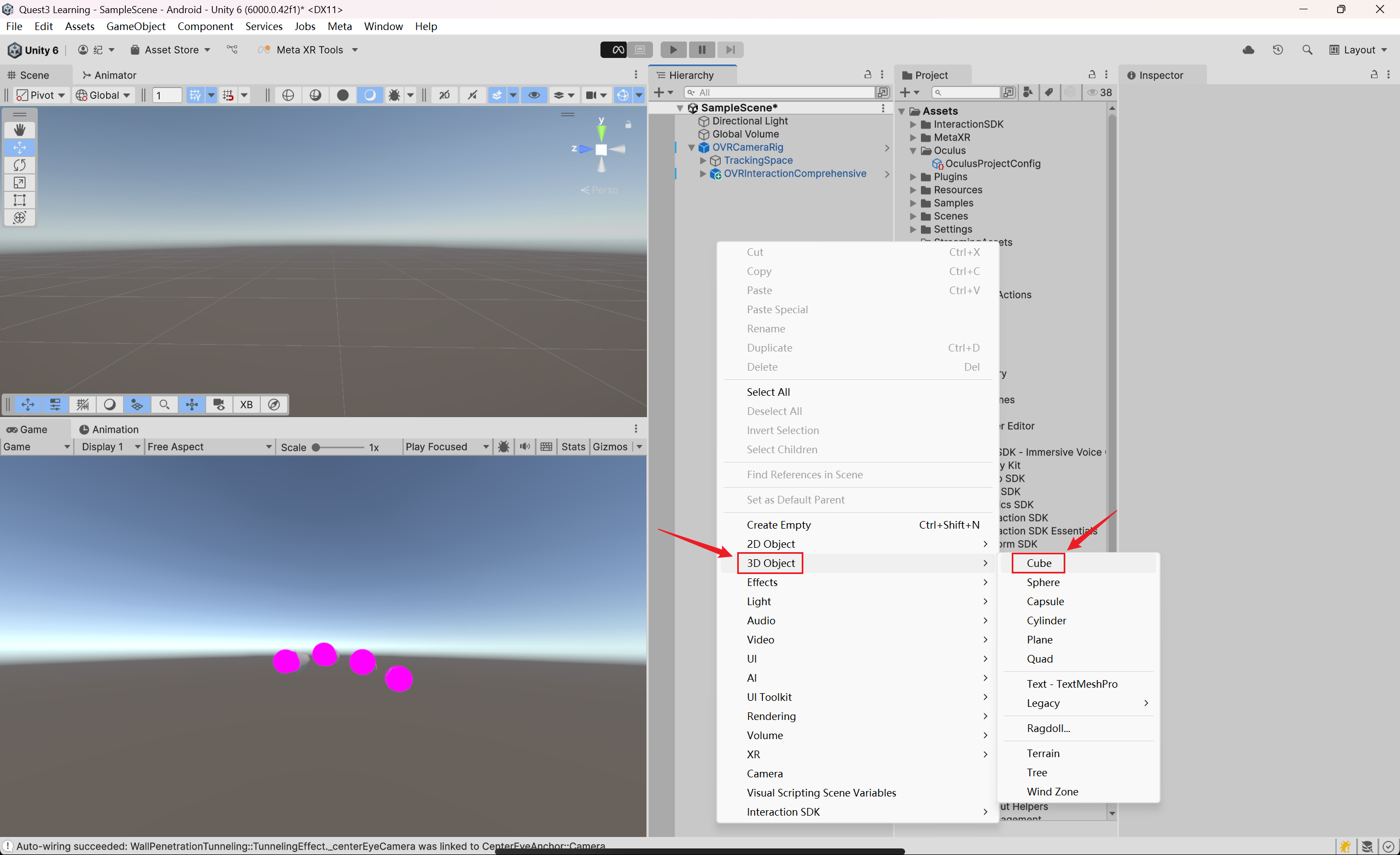Select the Hand tool in Scene view
Screen dimensions: 1400x855
point(19,130)
